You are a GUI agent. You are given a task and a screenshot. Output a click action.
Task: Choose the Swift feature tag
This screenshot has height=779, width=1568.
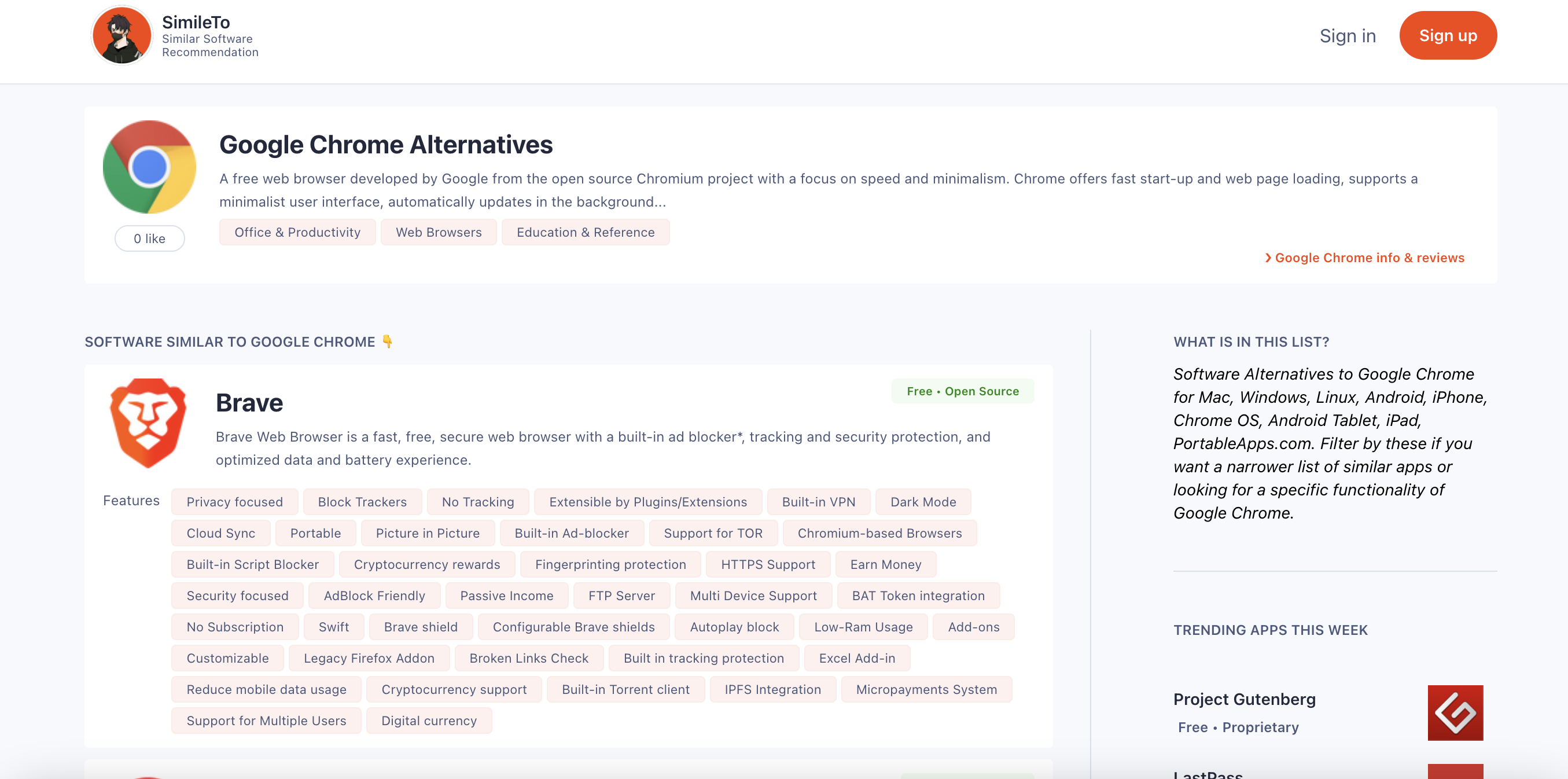[334, 627]
